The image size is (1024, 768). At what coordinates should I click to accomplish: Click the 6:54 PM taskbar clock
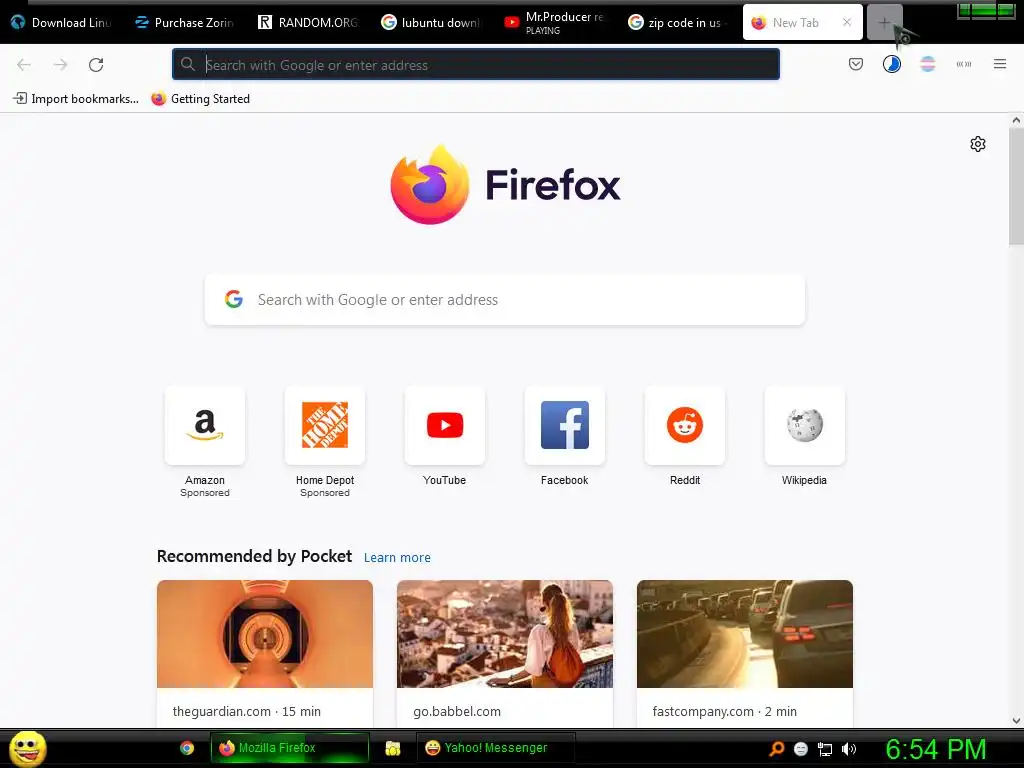tap(936, 749)
